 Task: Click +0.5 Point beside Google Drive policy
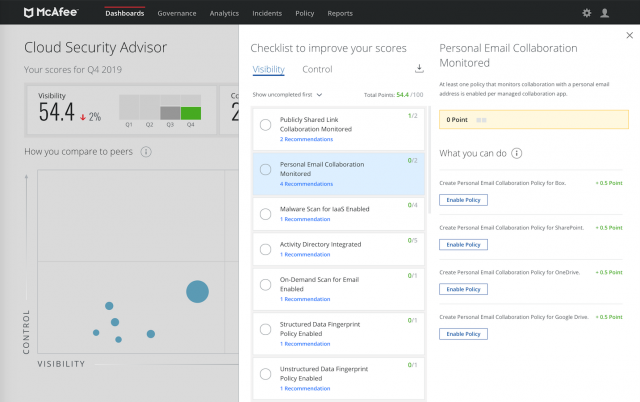coord(609,317)
